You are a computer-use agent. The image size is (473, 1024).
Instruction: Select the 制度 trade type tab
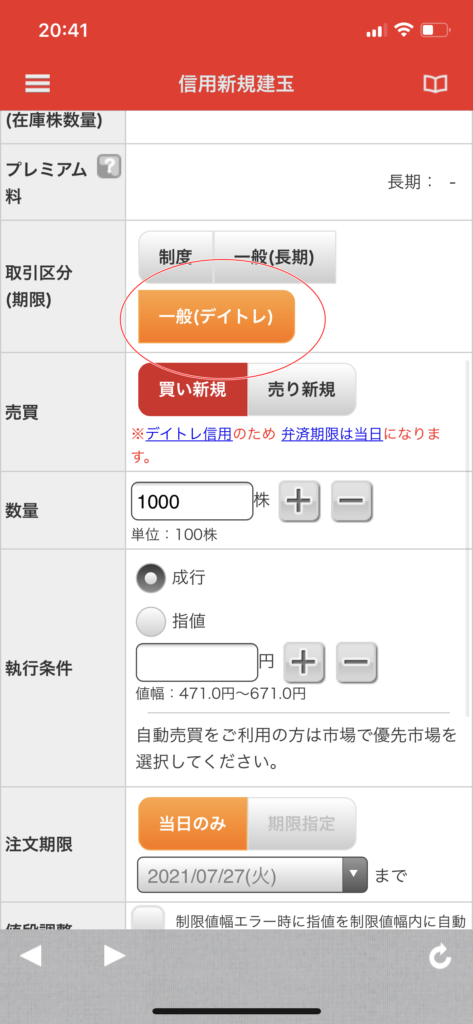click(175, 256)
